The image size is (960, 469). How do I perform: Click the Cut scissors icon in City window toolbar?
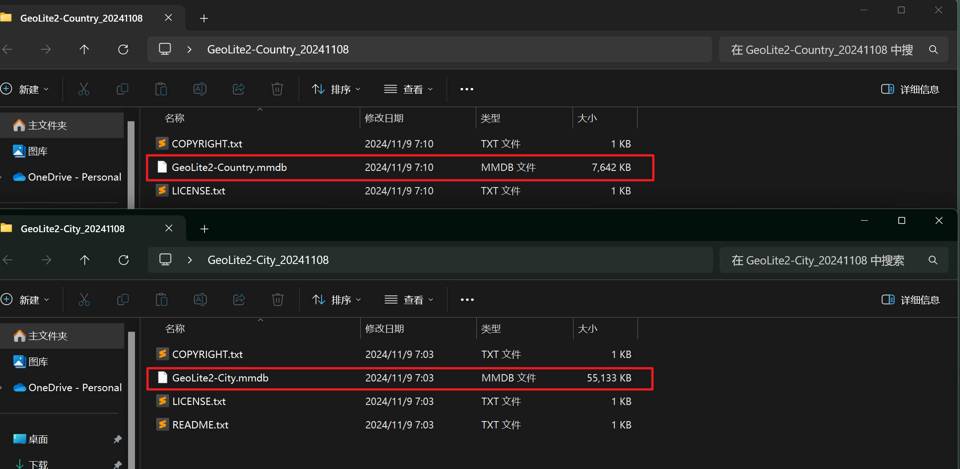[x=84, y=300]
